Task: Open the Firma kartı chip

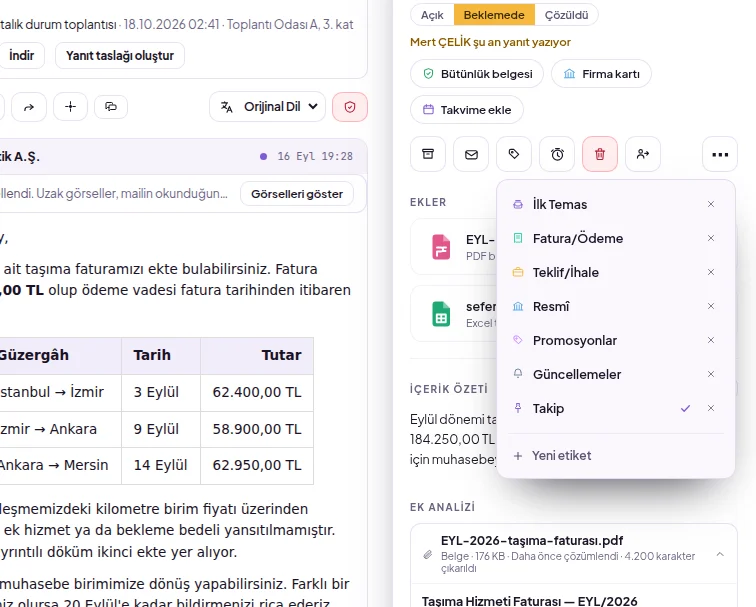Action: [x=601, y=74]
